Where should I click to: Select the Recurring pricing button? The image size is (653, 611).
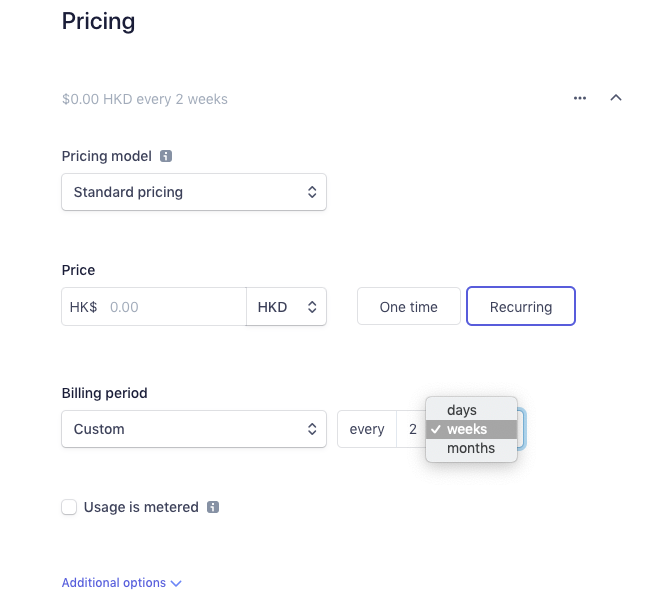tap(521, 307)
